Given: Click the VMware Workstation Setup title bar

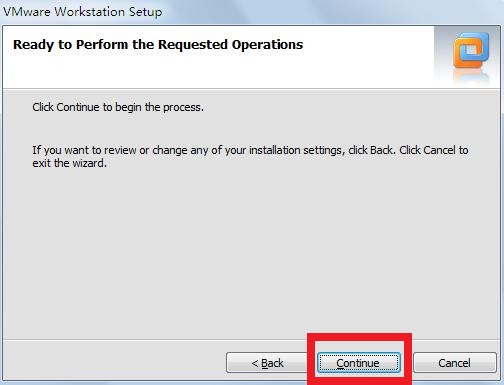Looking at the screenshot, I should tap(250, 12).
